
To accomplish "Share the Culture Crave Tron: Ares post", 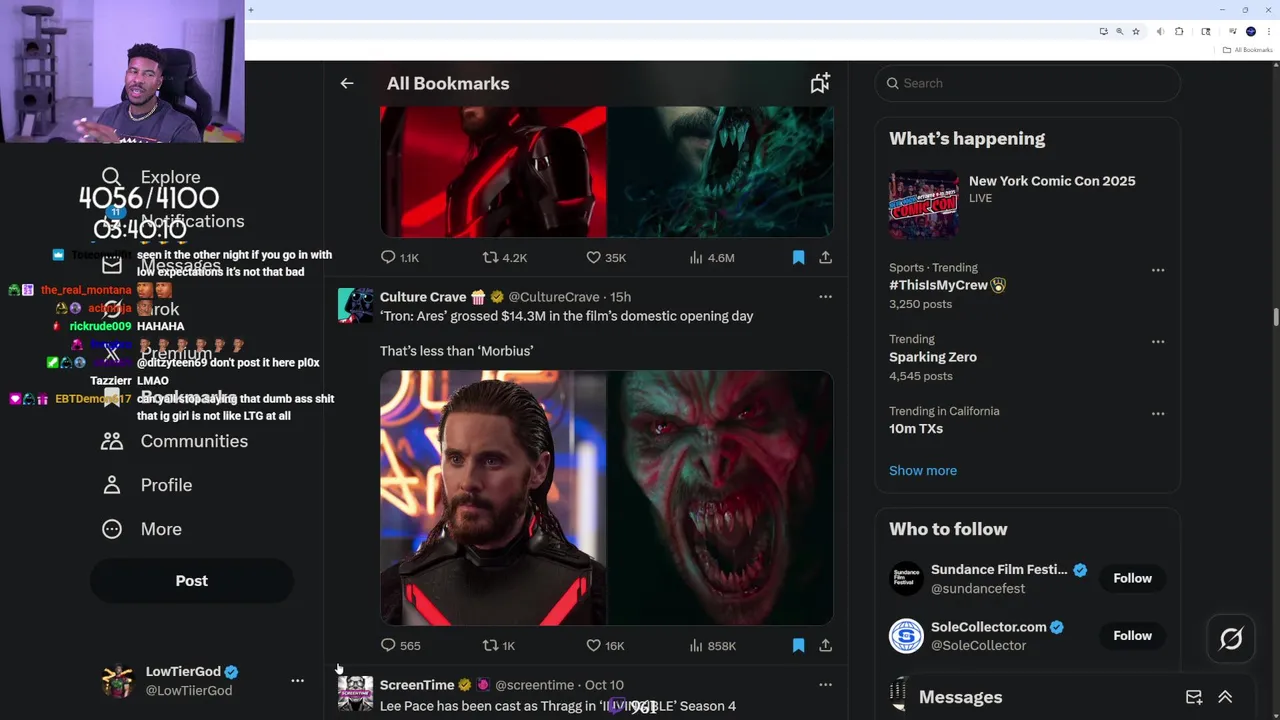I will pos(825,646).
